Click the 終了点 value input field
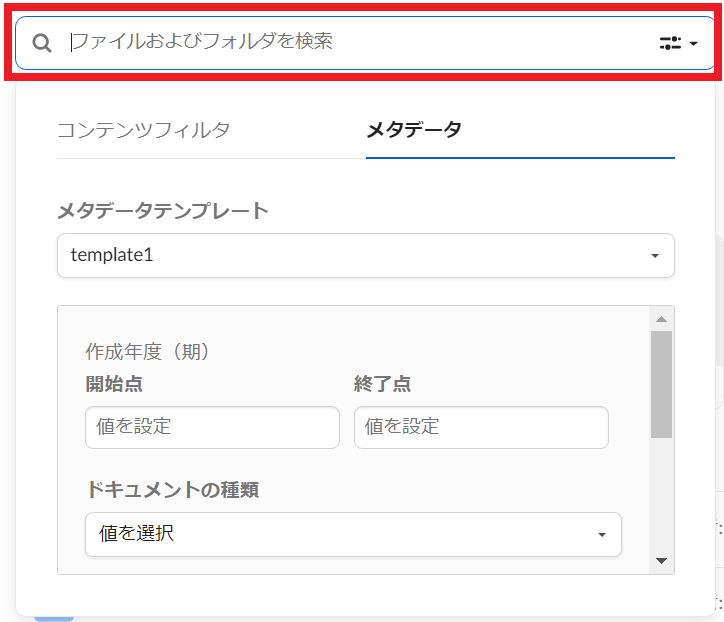 coord(481,427)
